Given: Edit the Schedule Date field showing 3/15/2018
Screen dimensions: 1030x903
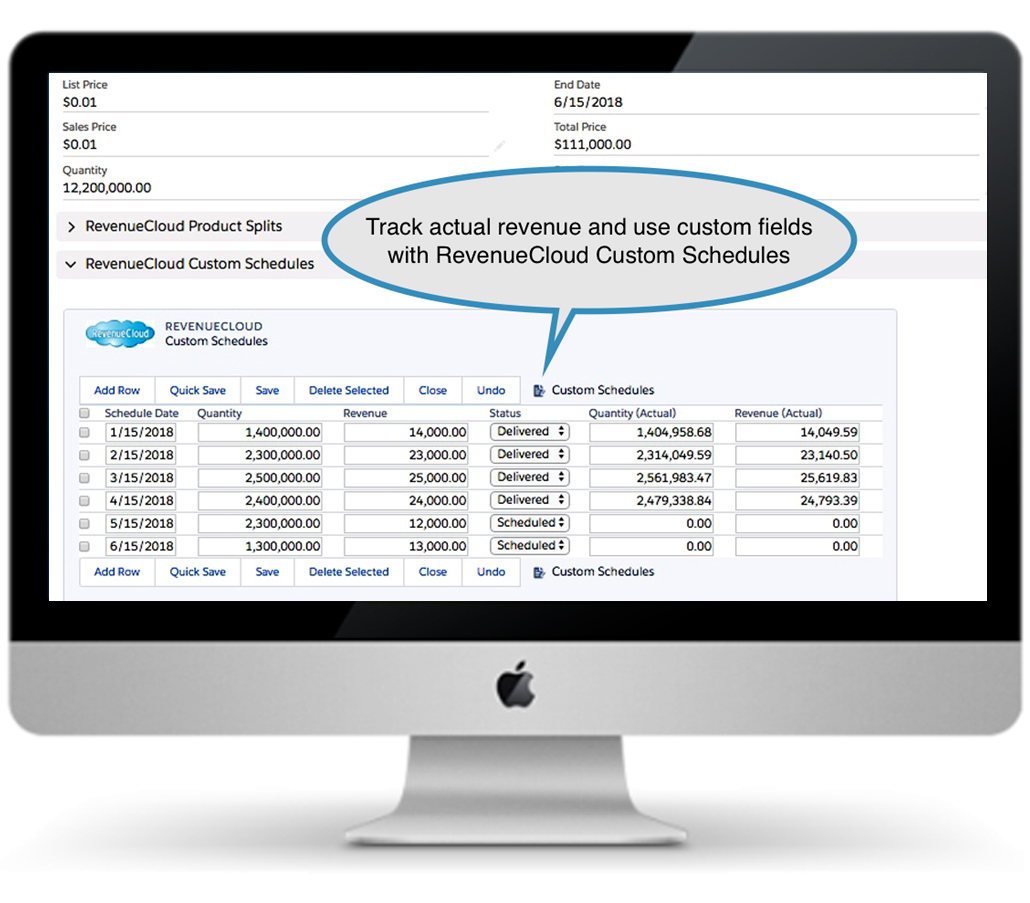Looking at the screenshot, I should (x=141, y=478).
